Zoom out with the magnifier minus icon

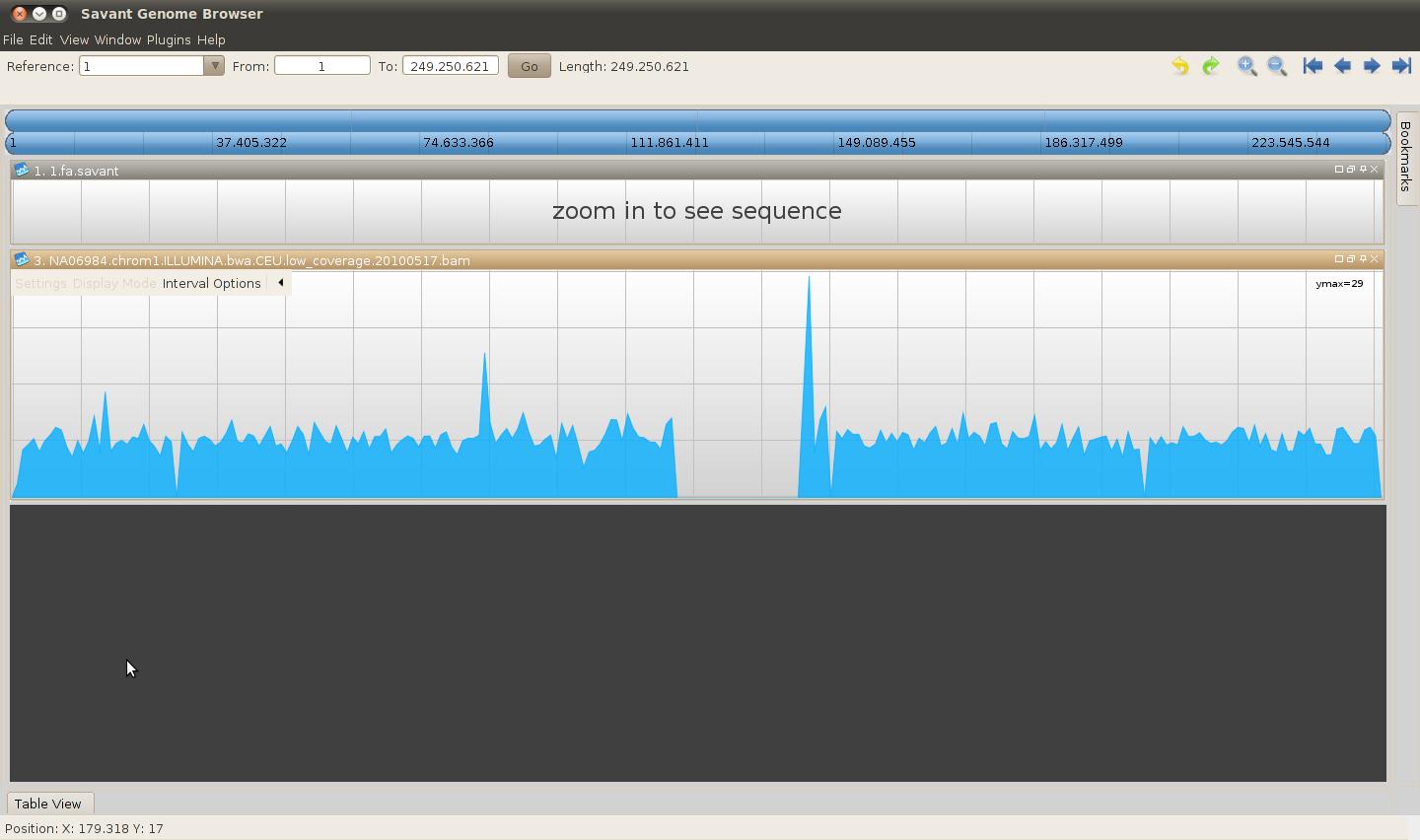pos(1277,66)
